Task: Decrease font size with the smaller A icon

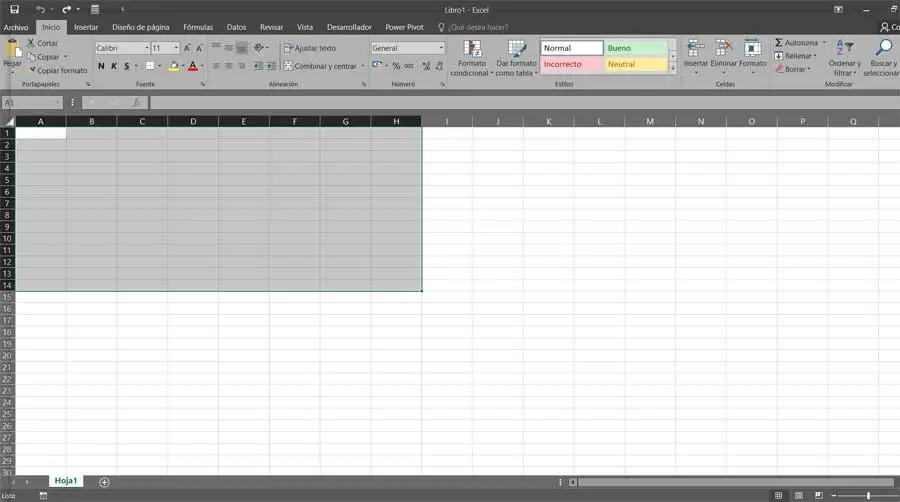Action: (199, 48)
